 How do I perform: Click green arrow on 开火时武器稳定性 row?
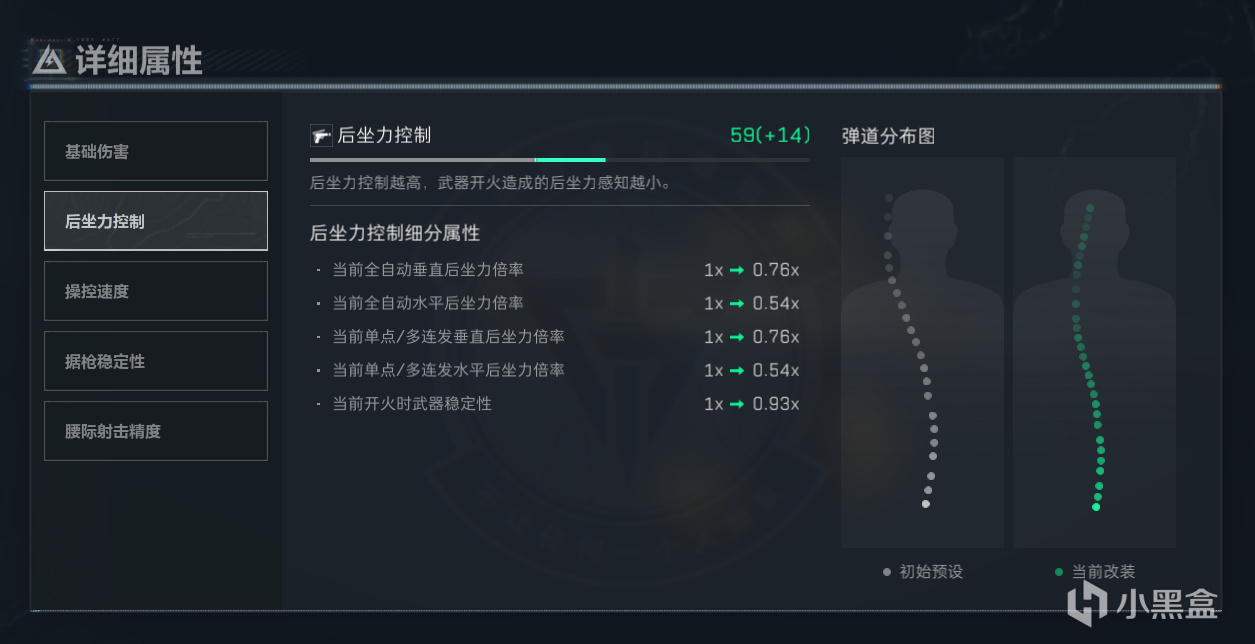tap(736, 404)
